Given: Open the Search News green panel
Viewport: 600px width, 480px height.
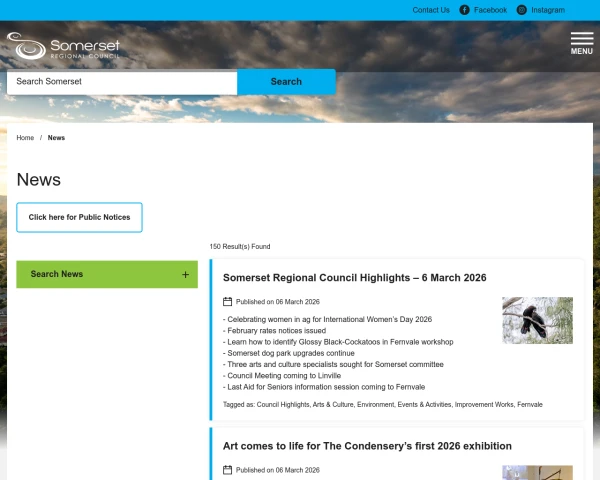Looking at the screenshot, I should 107,274.
